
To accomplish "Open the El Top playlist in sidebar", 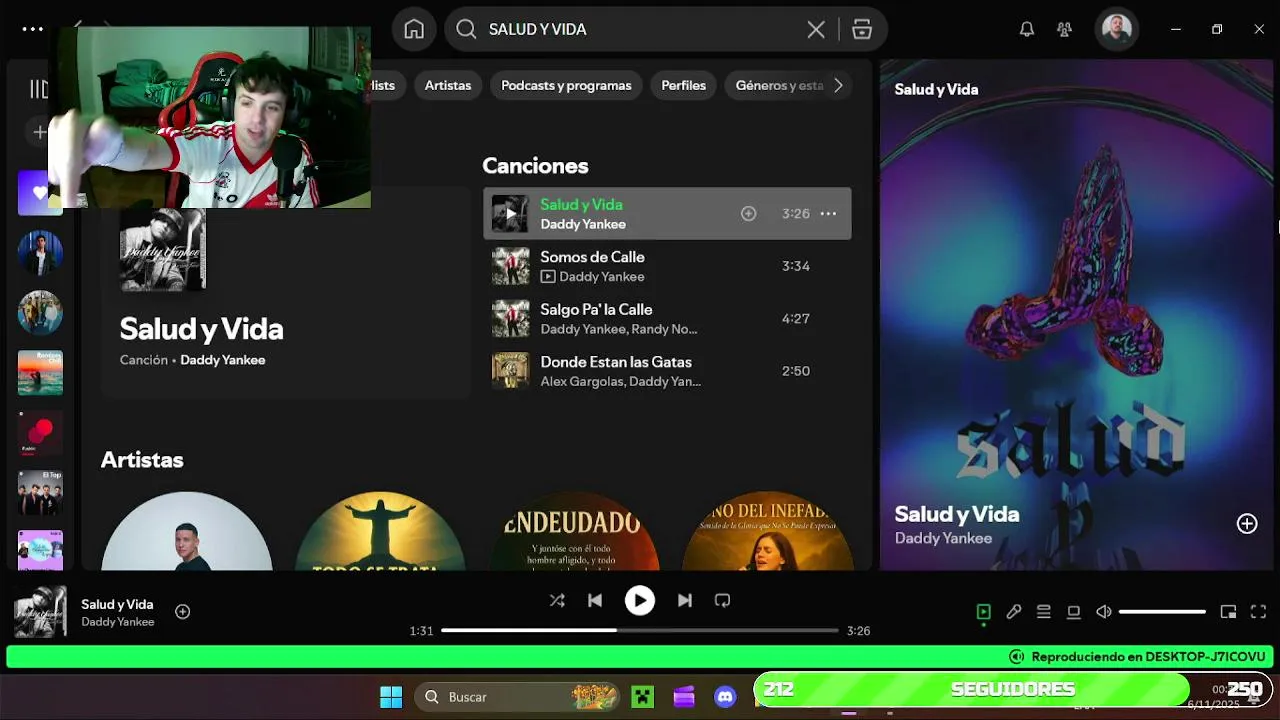I will click(40, 492).
